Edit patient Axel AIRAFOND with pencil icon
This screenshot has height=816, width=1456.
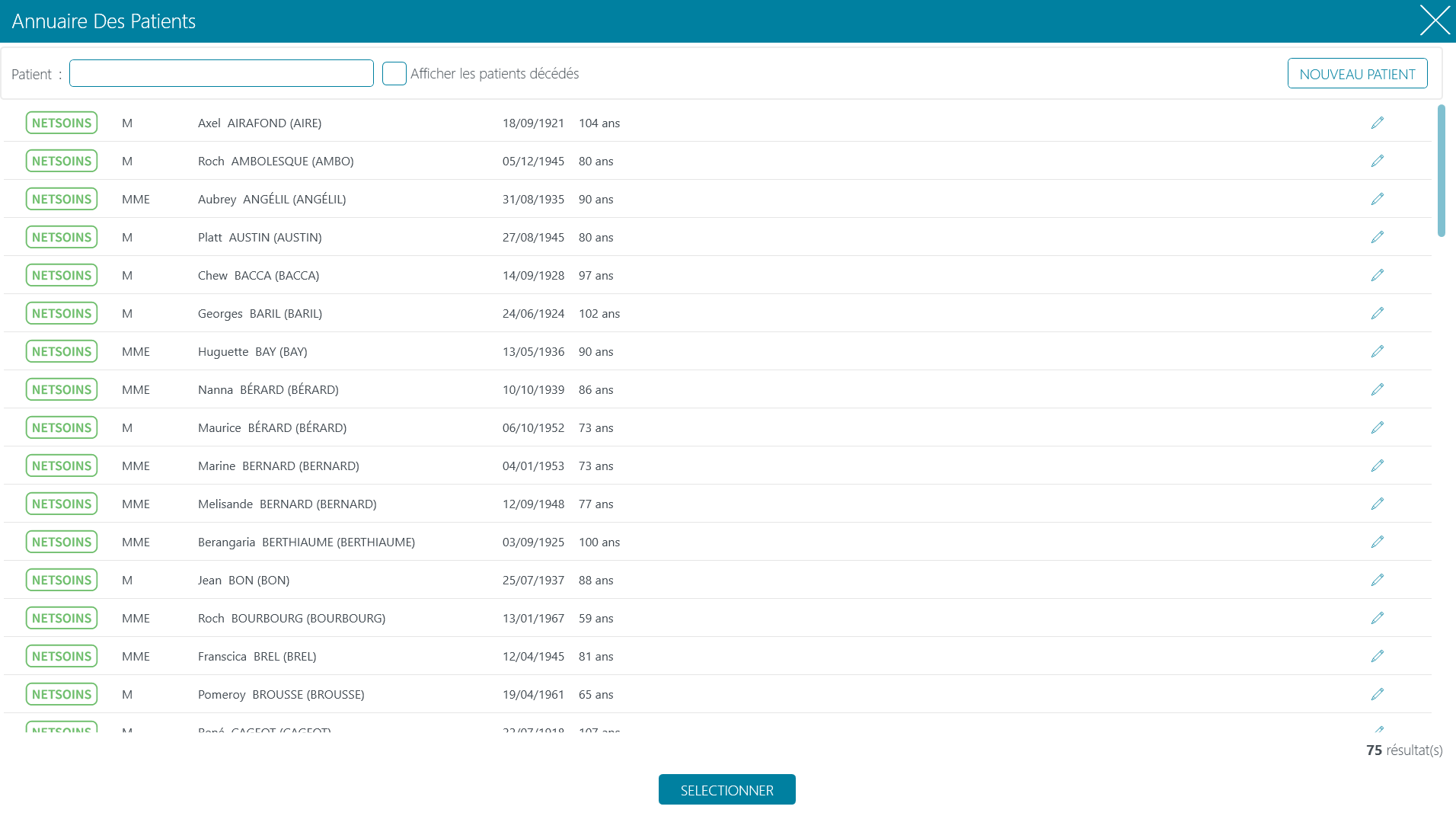[x=1377, y=123]
